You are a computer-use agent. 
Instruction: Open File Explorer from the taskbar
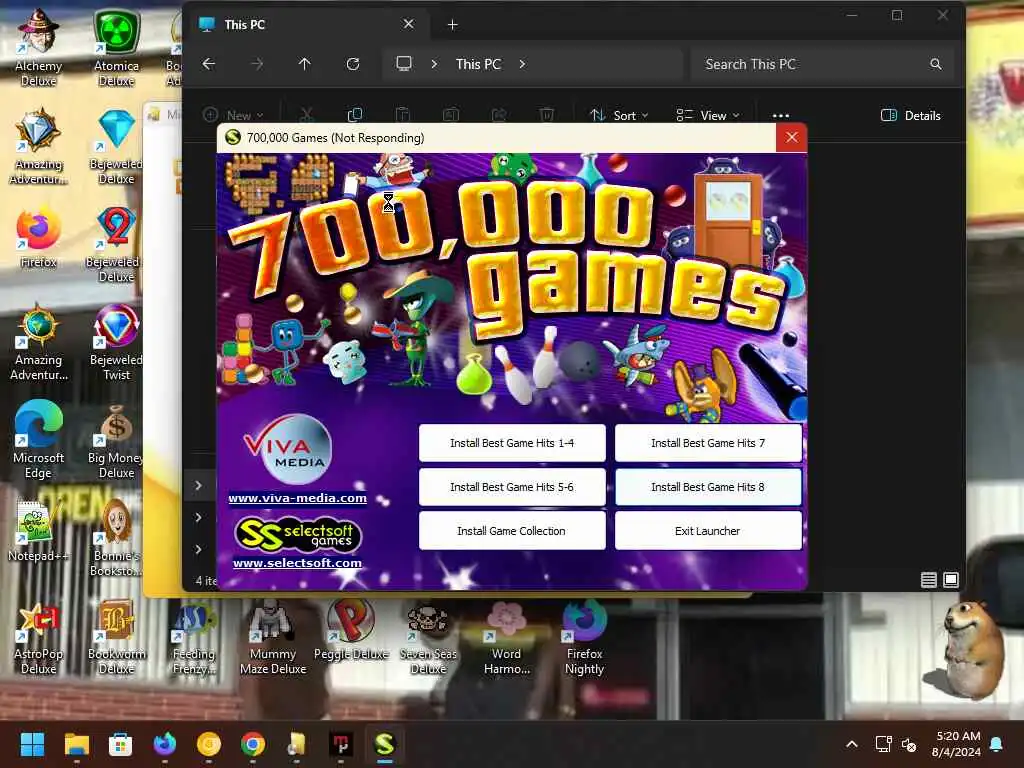(76, 744)
